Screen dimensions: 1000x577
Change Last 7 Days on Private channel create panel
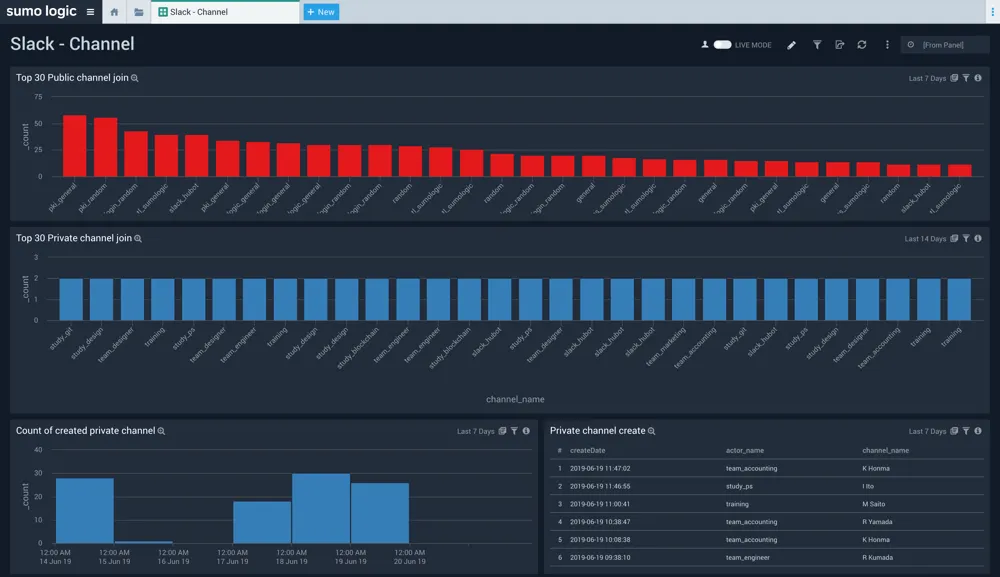(927, 432)
